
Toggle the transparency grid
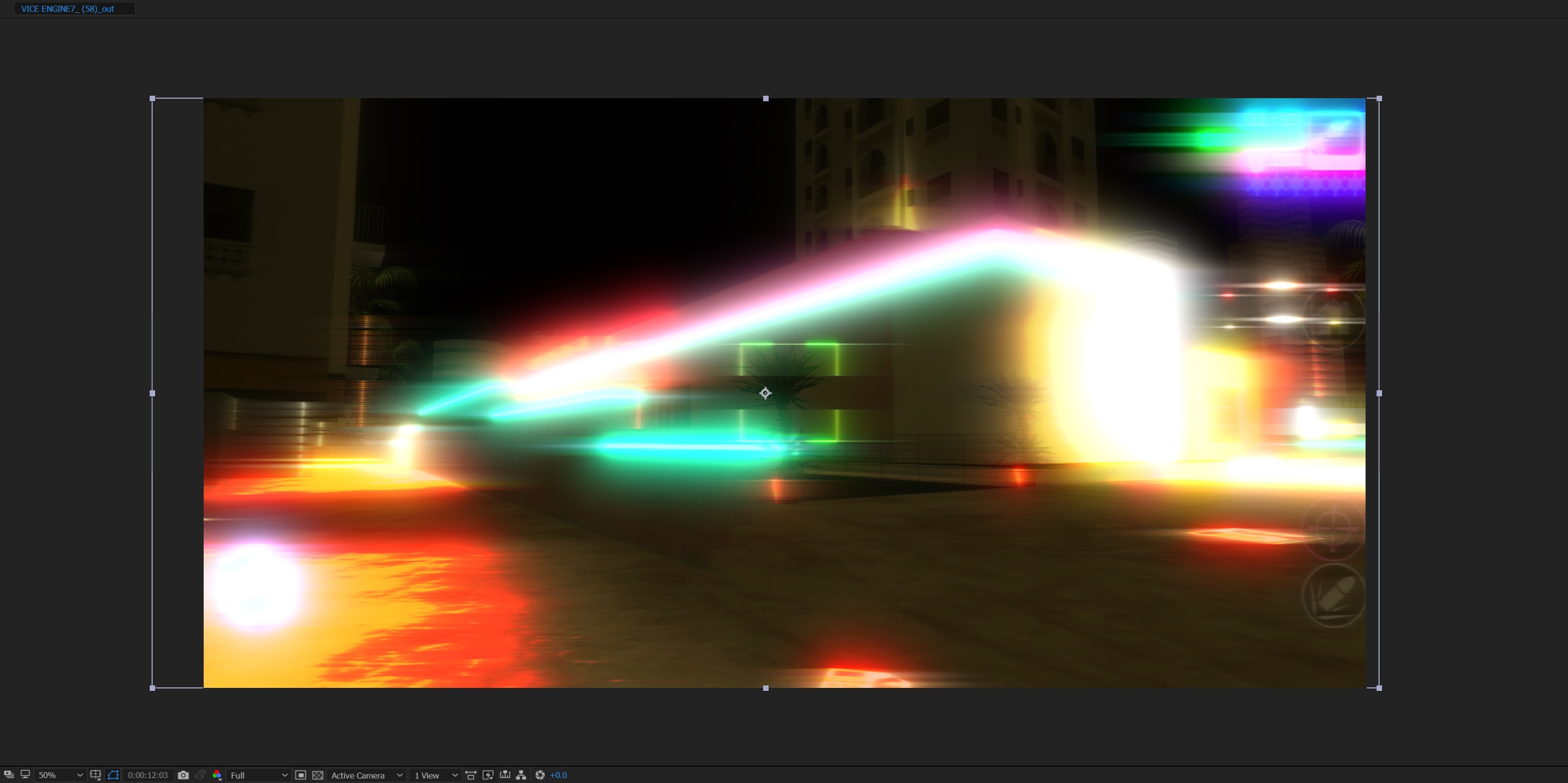coord(318,775)
